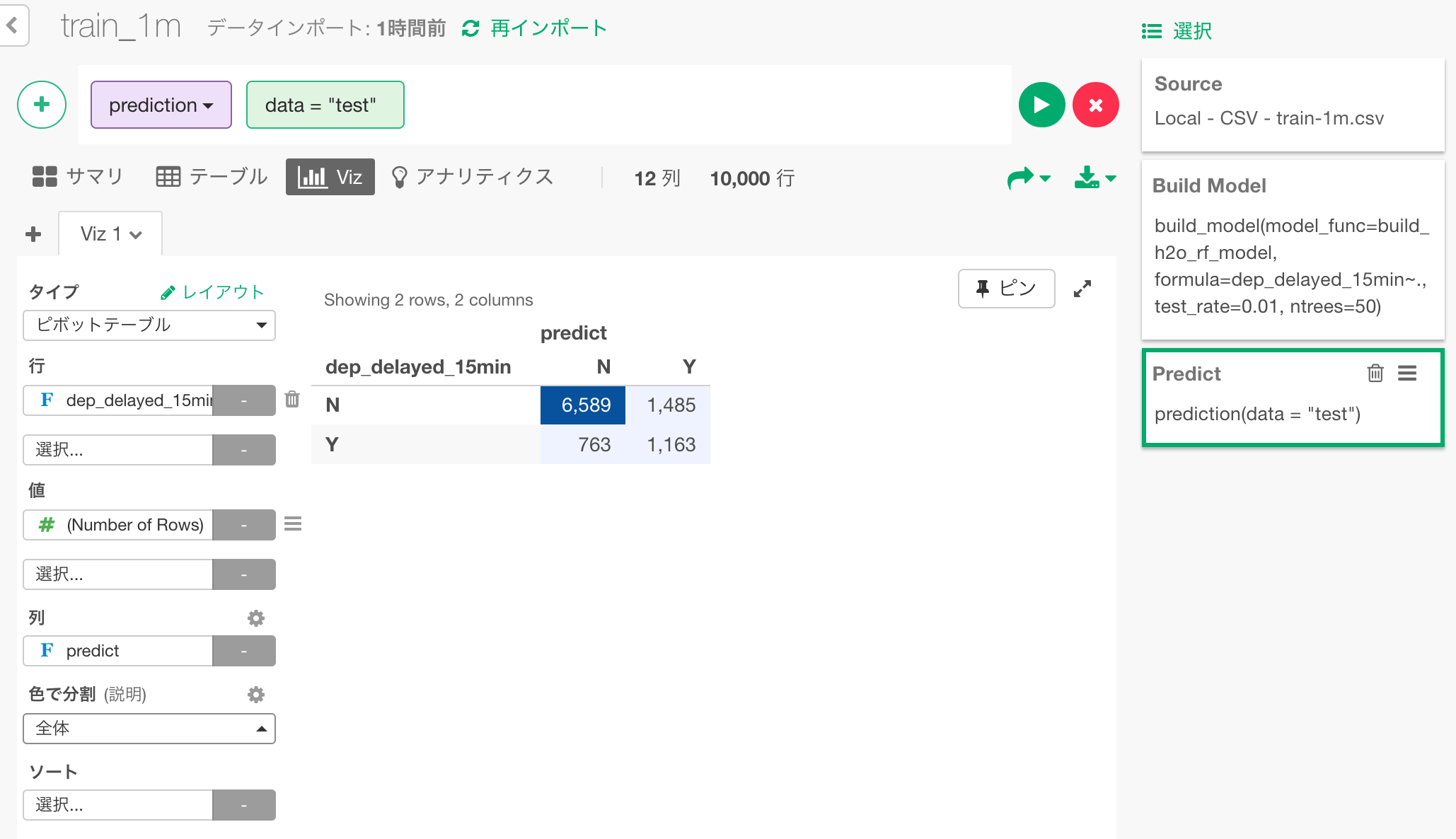This screenshot has width=1456, height=839.
Task: Switch to the アナリティクス tab
Action: click(473, 177)
